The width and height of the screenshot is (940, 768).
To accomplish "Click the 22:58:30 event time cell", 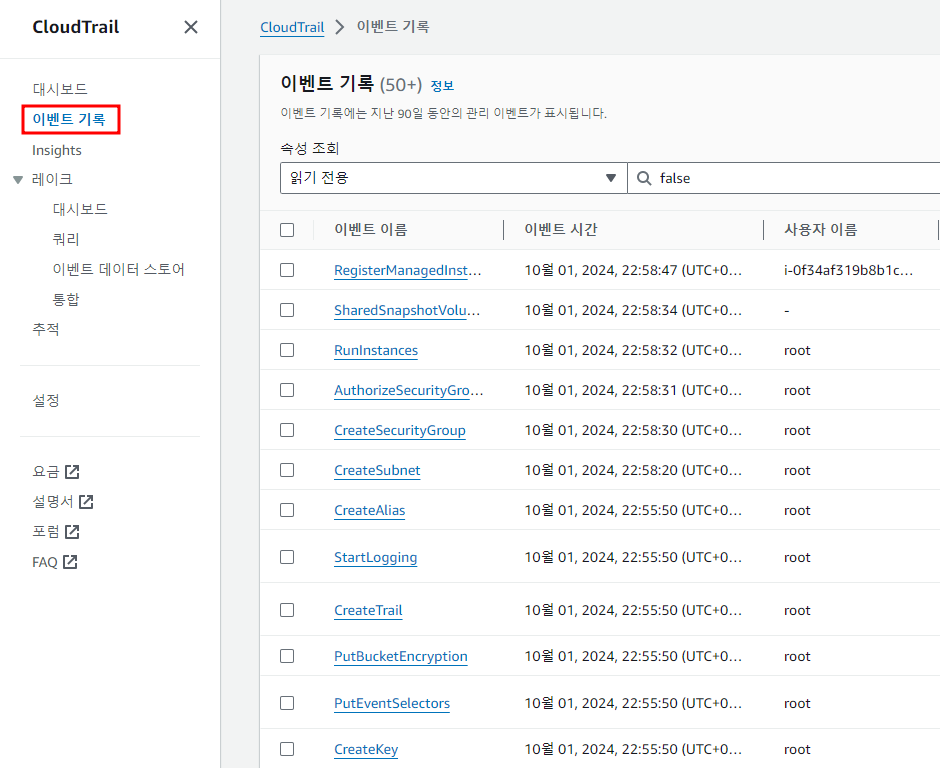I will (x=633, y=430).
